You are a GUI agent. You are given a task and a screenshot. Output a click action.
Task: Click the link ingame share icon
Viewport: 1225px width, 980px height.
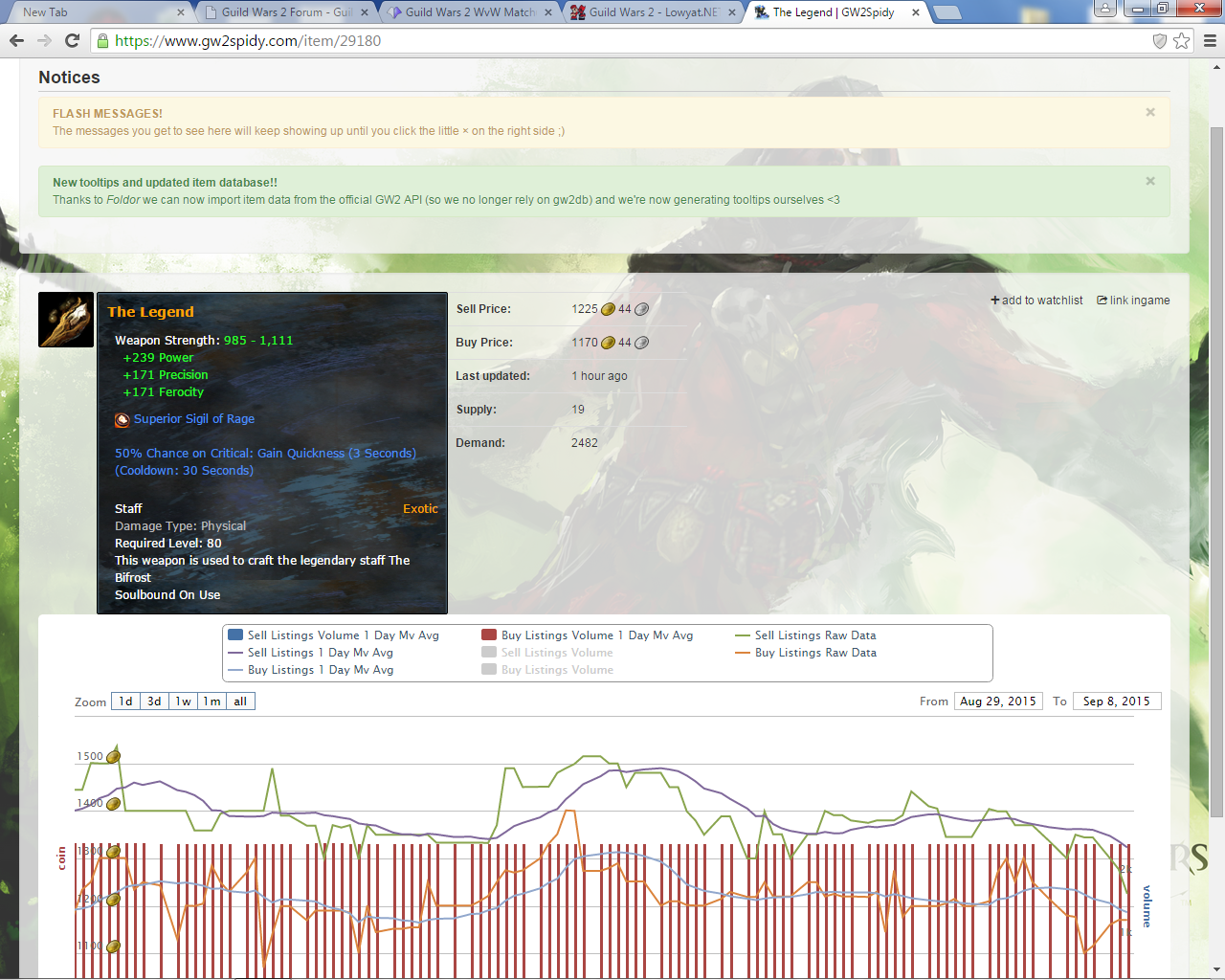[1102, 301]
